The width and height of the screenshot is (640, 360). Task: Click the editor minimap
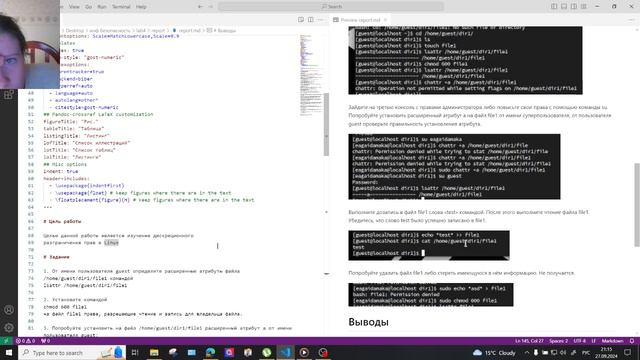coord(311,76)
